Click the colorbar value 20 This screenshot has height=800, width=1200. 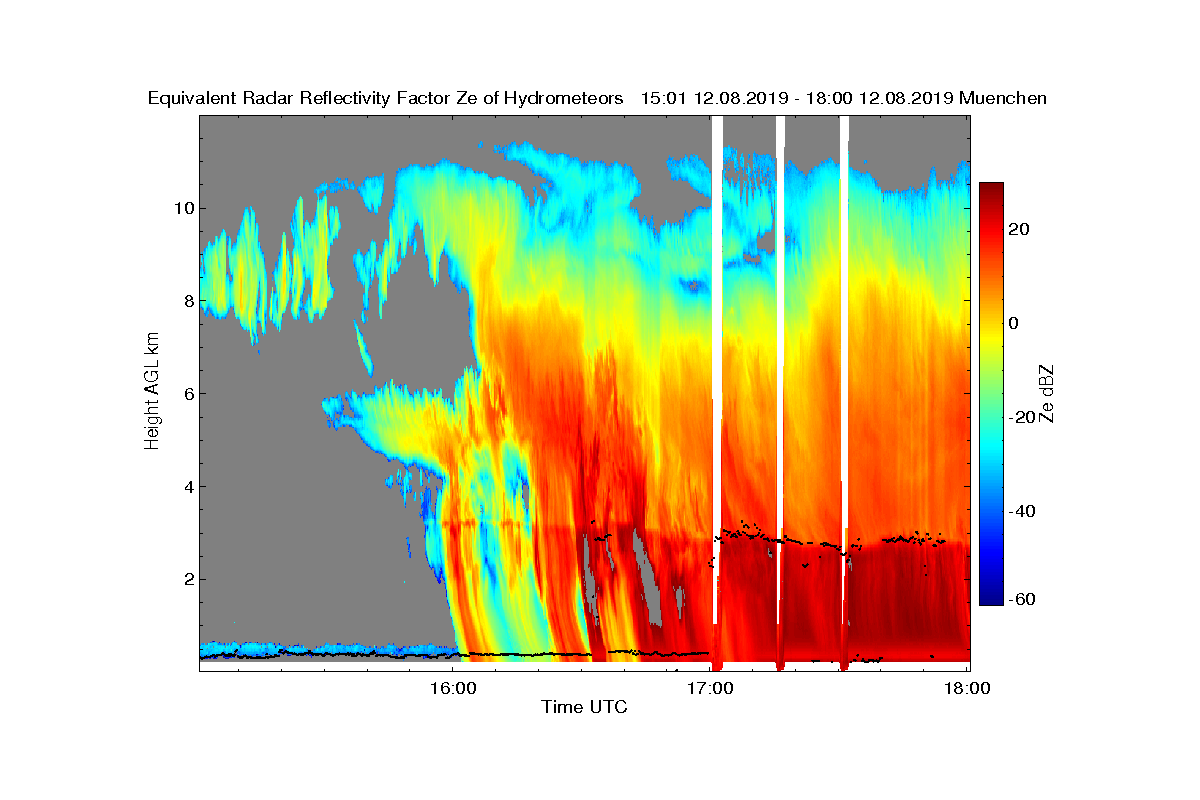[1020, 229]
